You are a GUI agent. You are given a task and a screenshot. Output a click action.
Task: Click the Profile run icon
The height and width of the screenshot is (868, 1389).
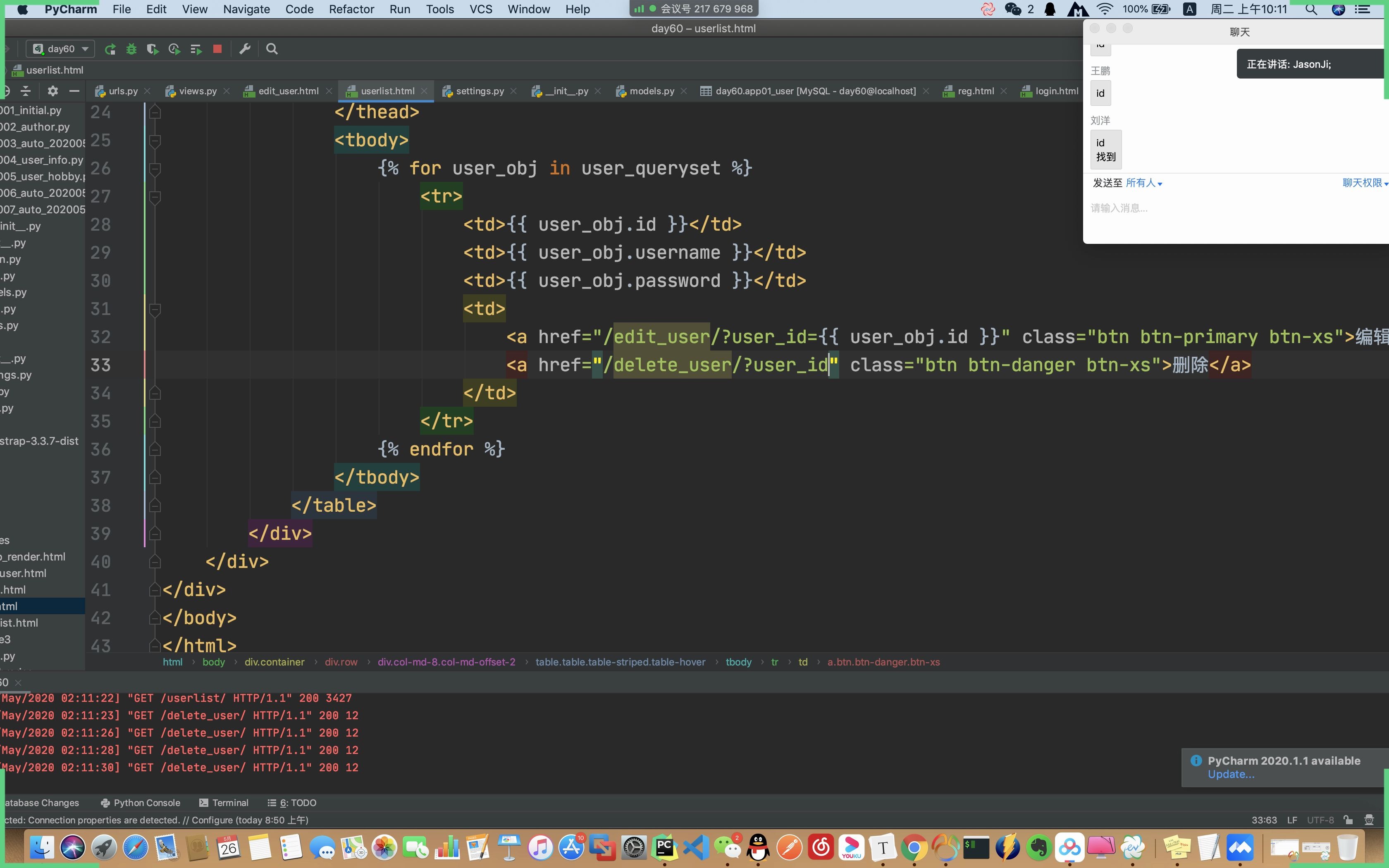(x=174, y=49)
